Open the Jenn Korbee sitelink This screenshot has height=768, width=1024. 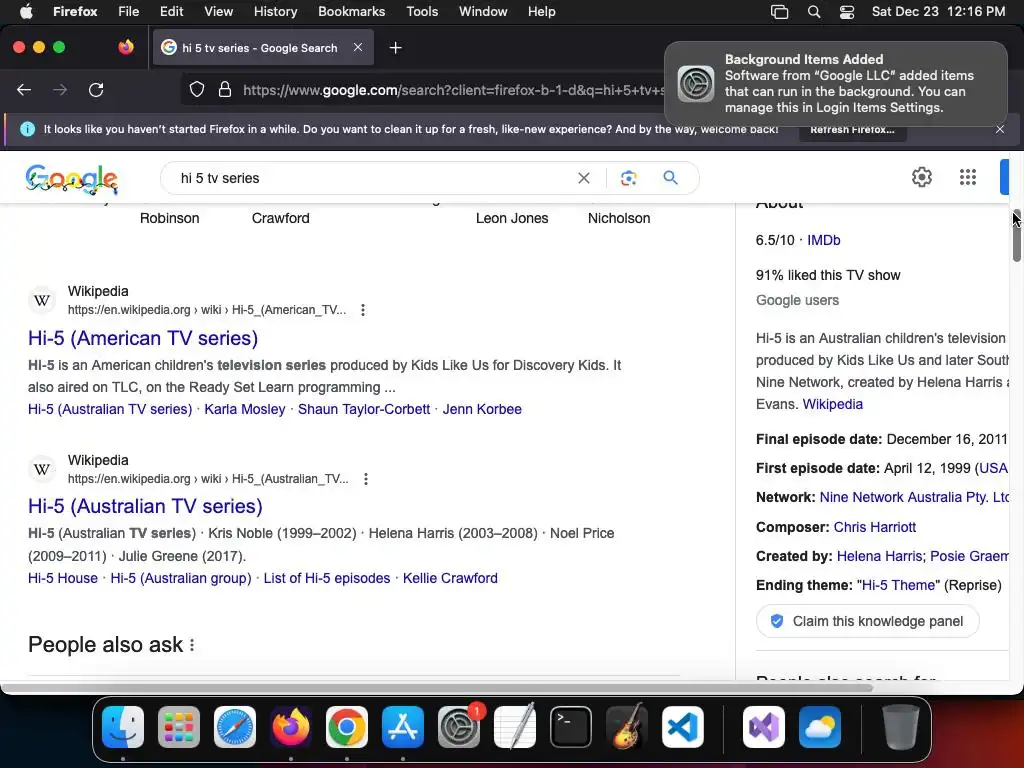482,409
